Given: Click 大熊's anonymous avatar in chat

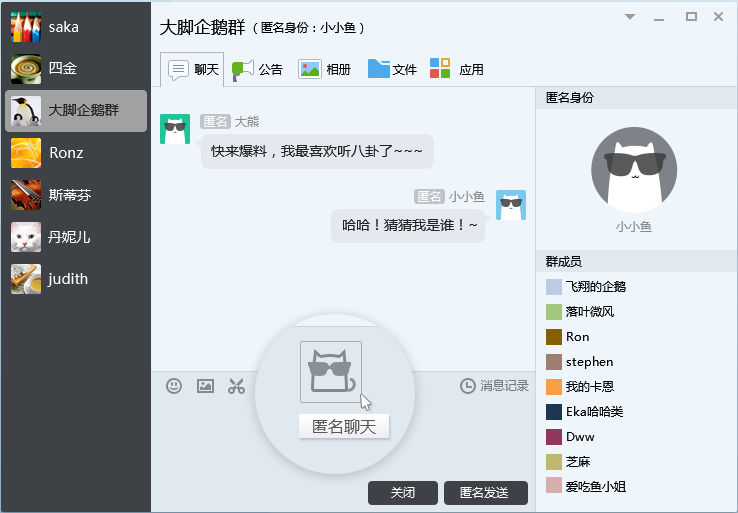Looking at the screenshot, I should [x=176, y=129].
